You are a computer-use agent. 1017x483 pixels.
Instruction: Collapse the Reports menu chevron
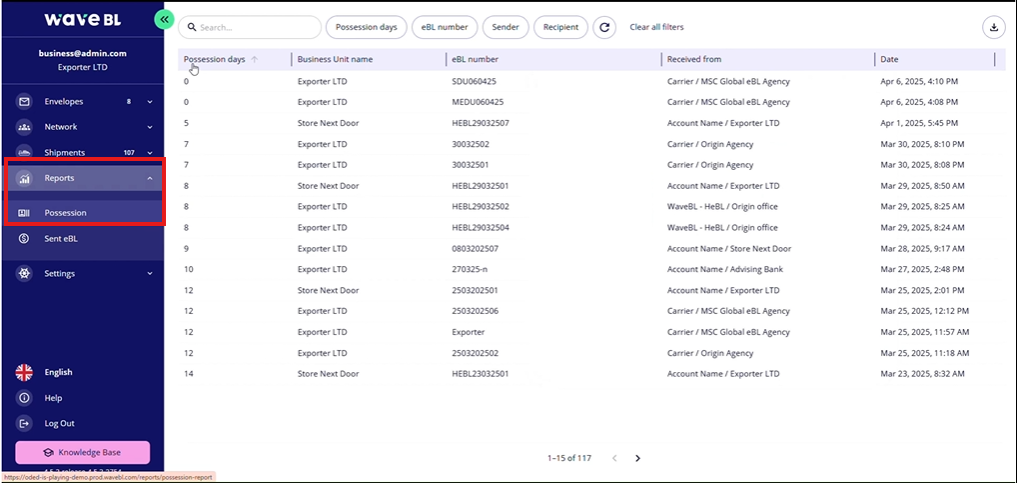tap(150, 178)
